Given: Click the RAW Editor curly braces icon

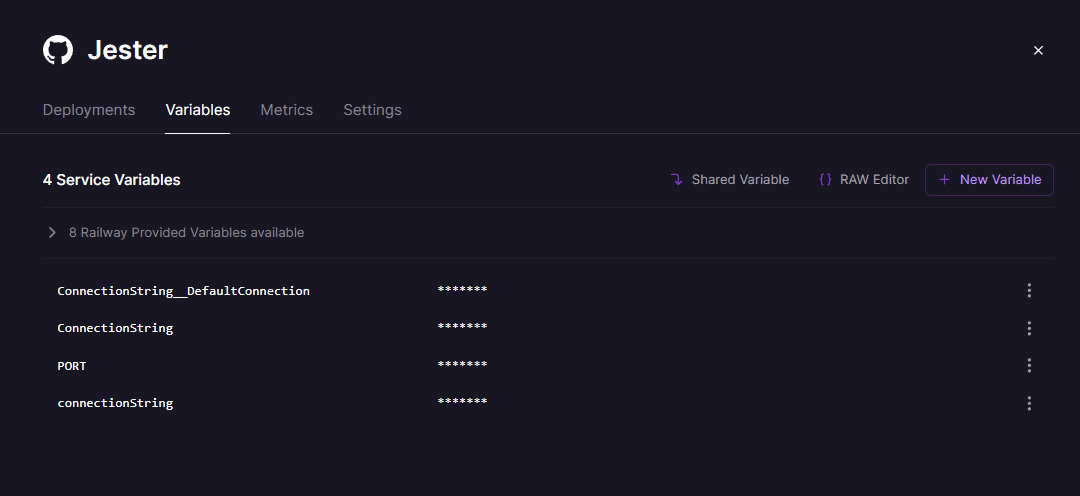Looking at the screenshot, I should [825, 180].
